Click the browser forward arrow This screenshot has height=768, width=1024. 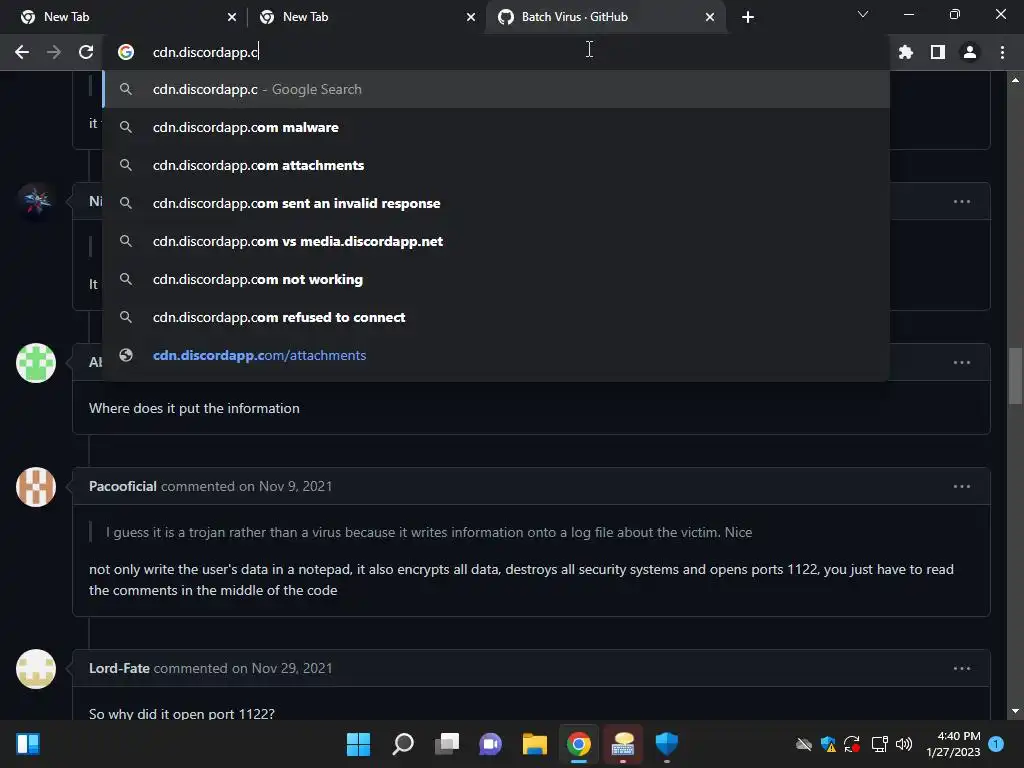[54, 52]
